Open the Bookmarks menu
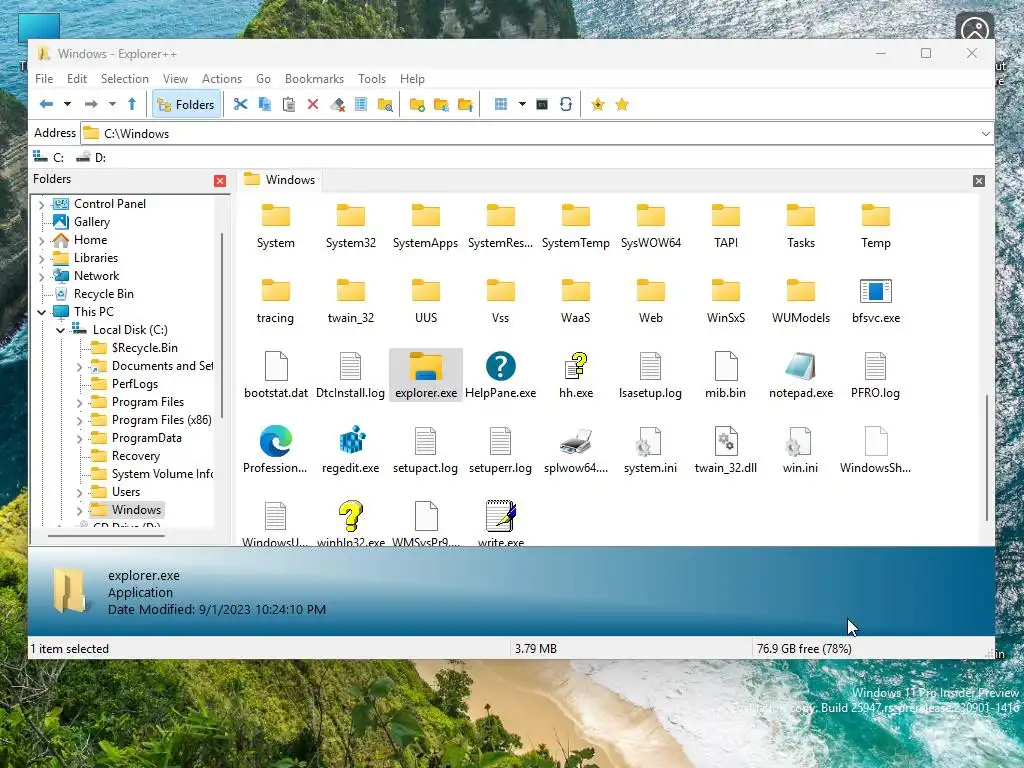 tap(314, 78)
